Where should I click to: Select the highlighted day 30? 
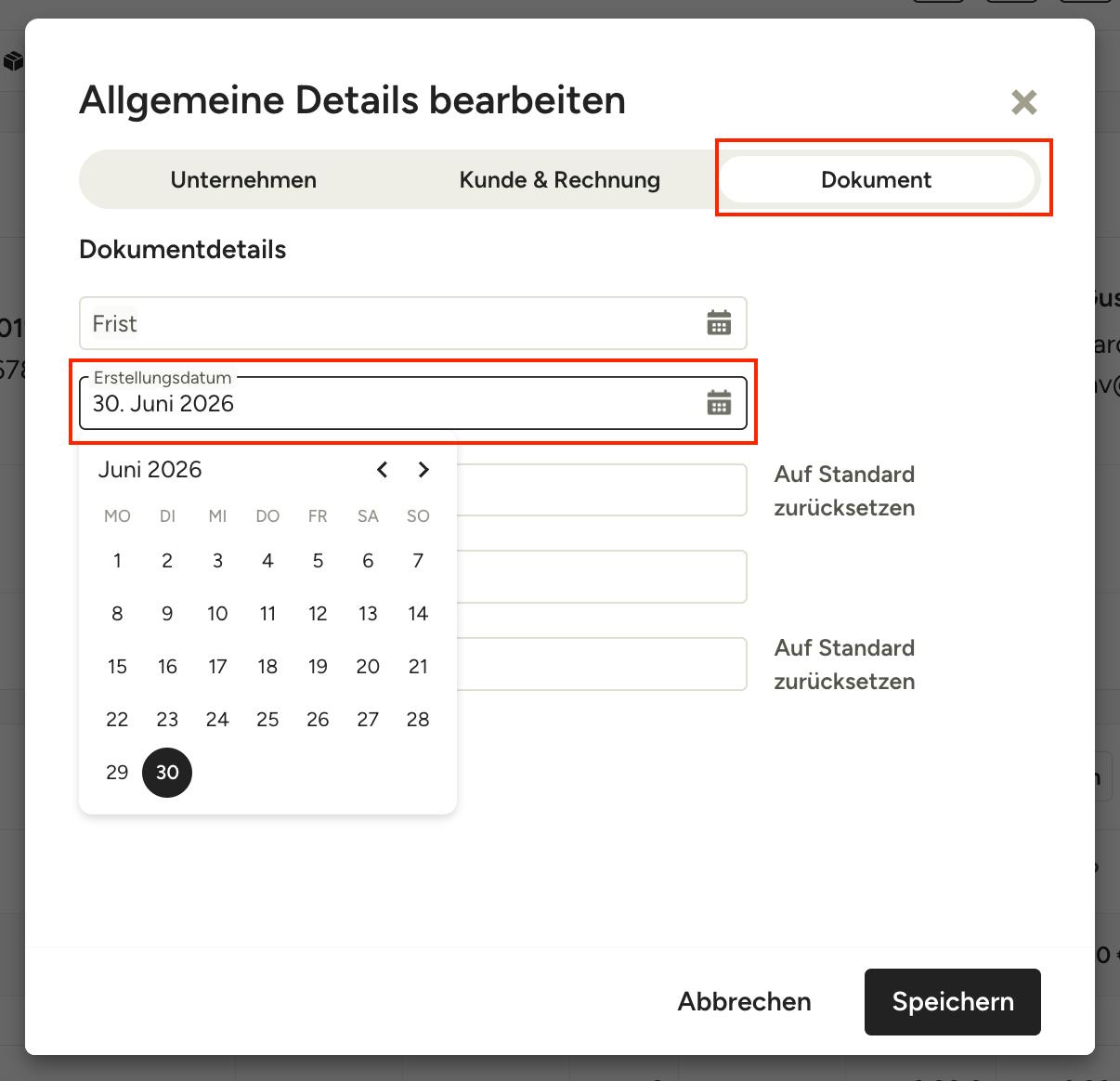167,773
